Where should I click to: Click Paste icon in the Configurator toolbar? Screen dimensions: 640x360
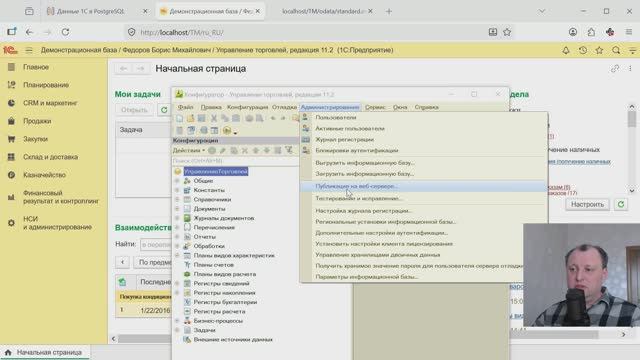tap(236, 118)
